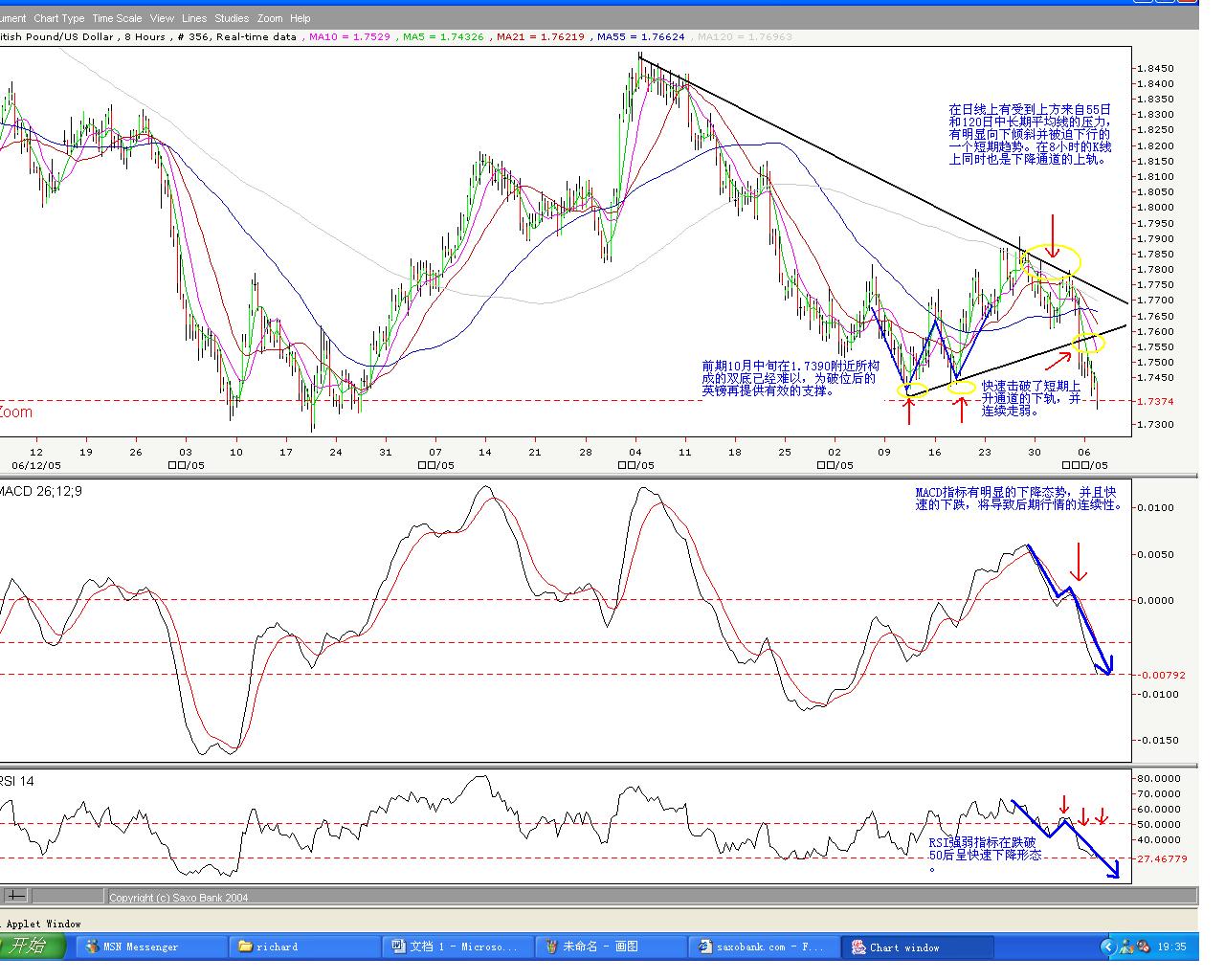Click the 1.8450 price axis label
This screenshot has height=980, width=1225.
(1156, 69)
